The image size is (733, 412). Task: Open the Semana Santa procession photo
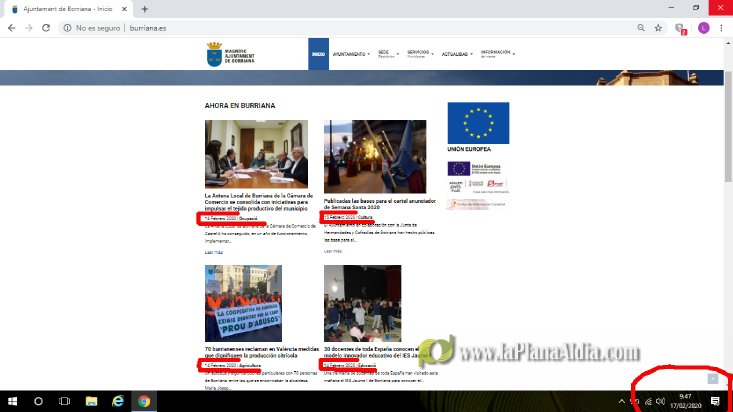click(375, 156)
